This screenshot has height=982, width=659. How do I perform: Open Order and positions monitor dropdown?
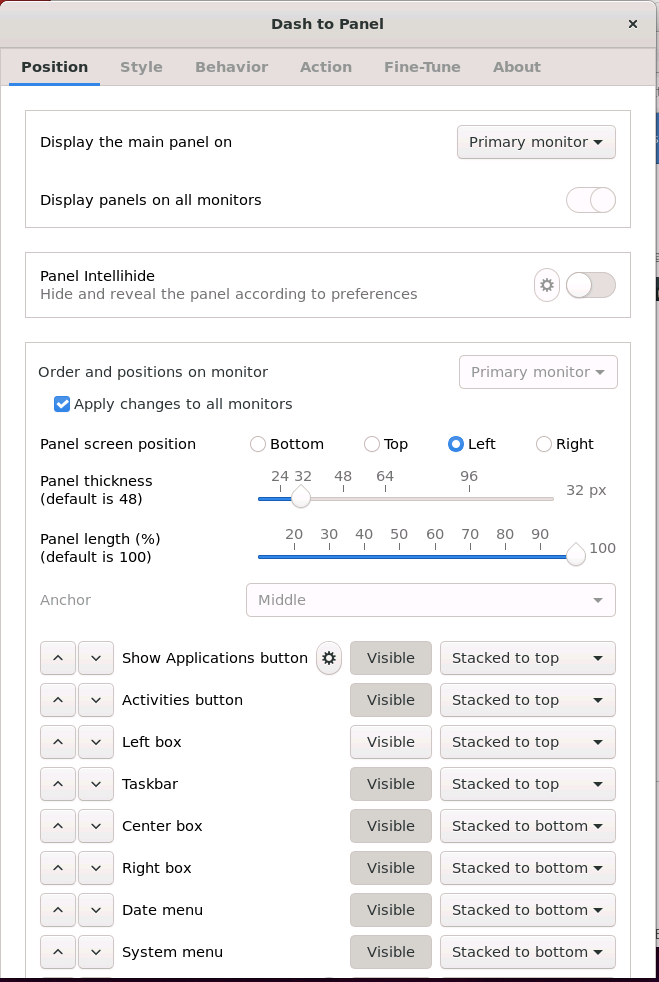(538, 372)
